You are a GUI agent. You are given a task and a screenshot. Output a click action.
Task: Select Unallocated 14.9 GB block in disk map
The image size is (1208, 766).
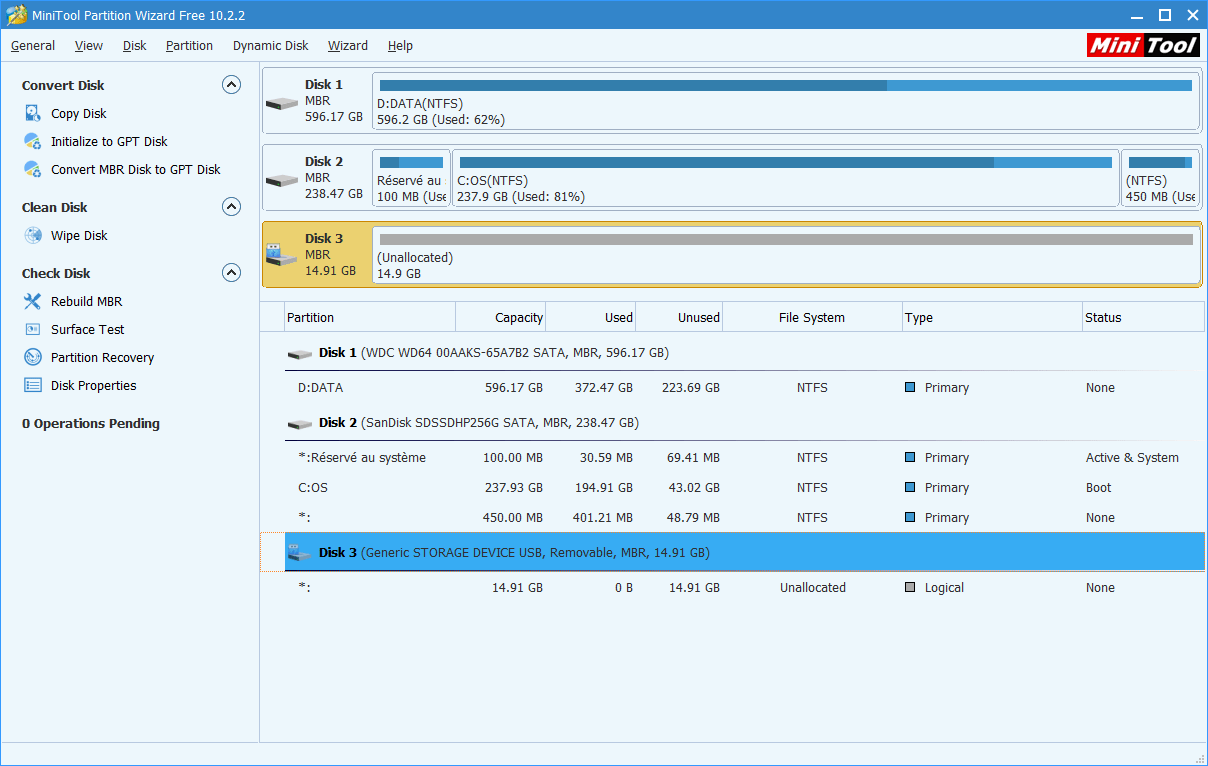(786, 255)
